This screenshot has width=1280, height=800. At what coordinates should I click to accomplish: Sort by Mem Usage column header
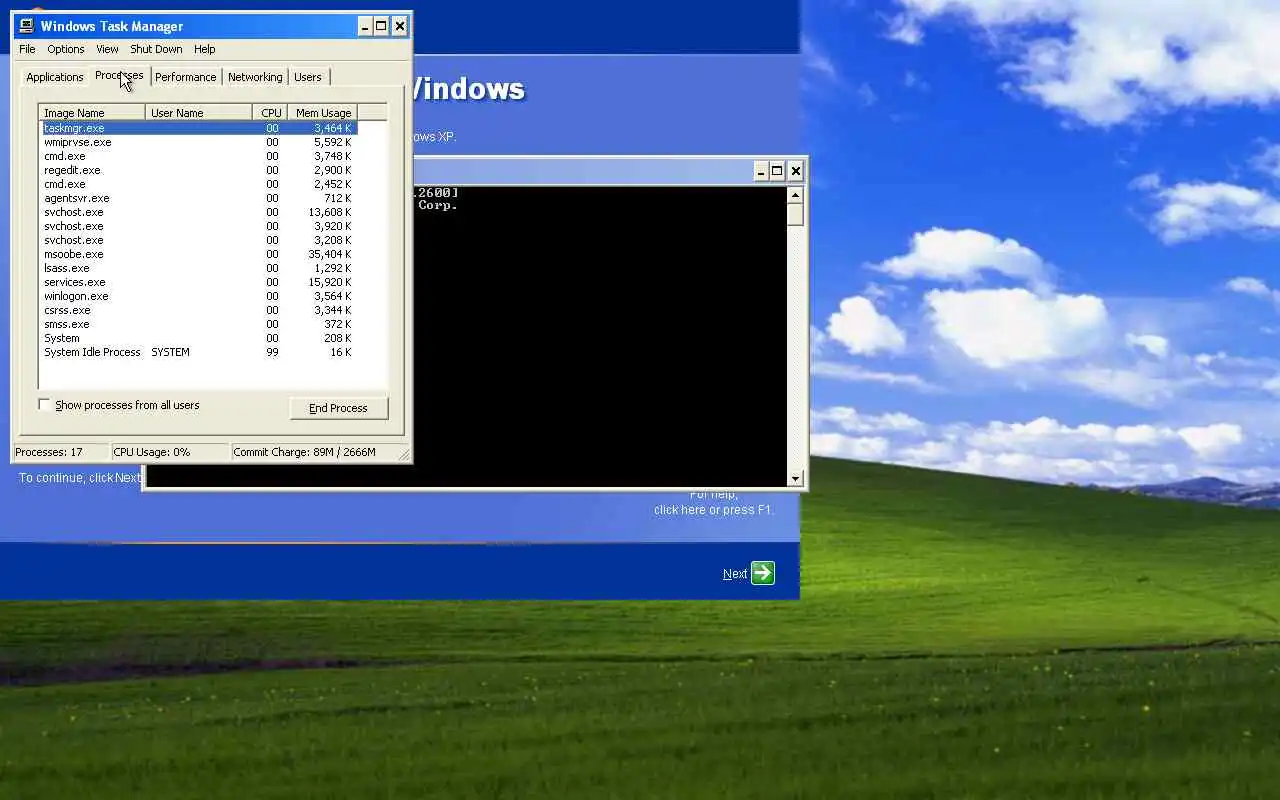(x=322, y=113)
